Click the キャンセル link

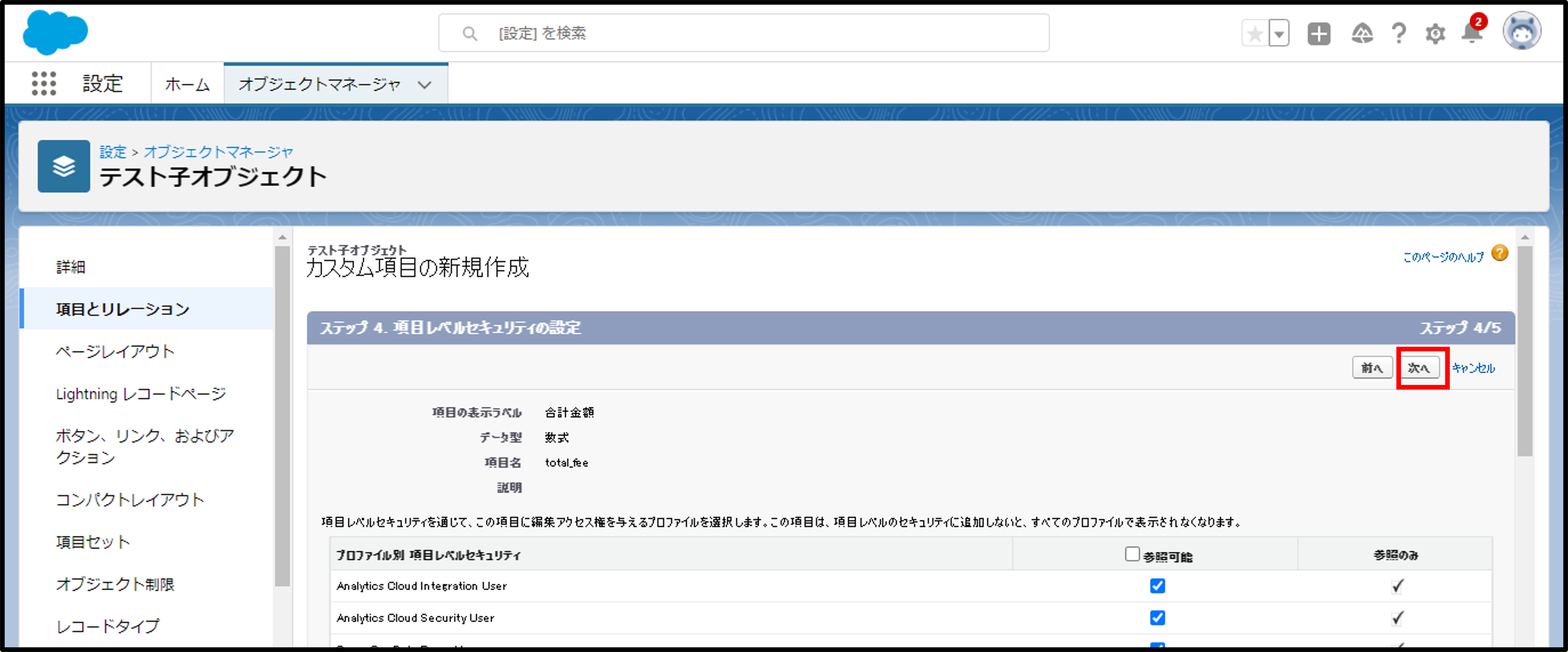pyautogui.click(x=1473, y=368)
